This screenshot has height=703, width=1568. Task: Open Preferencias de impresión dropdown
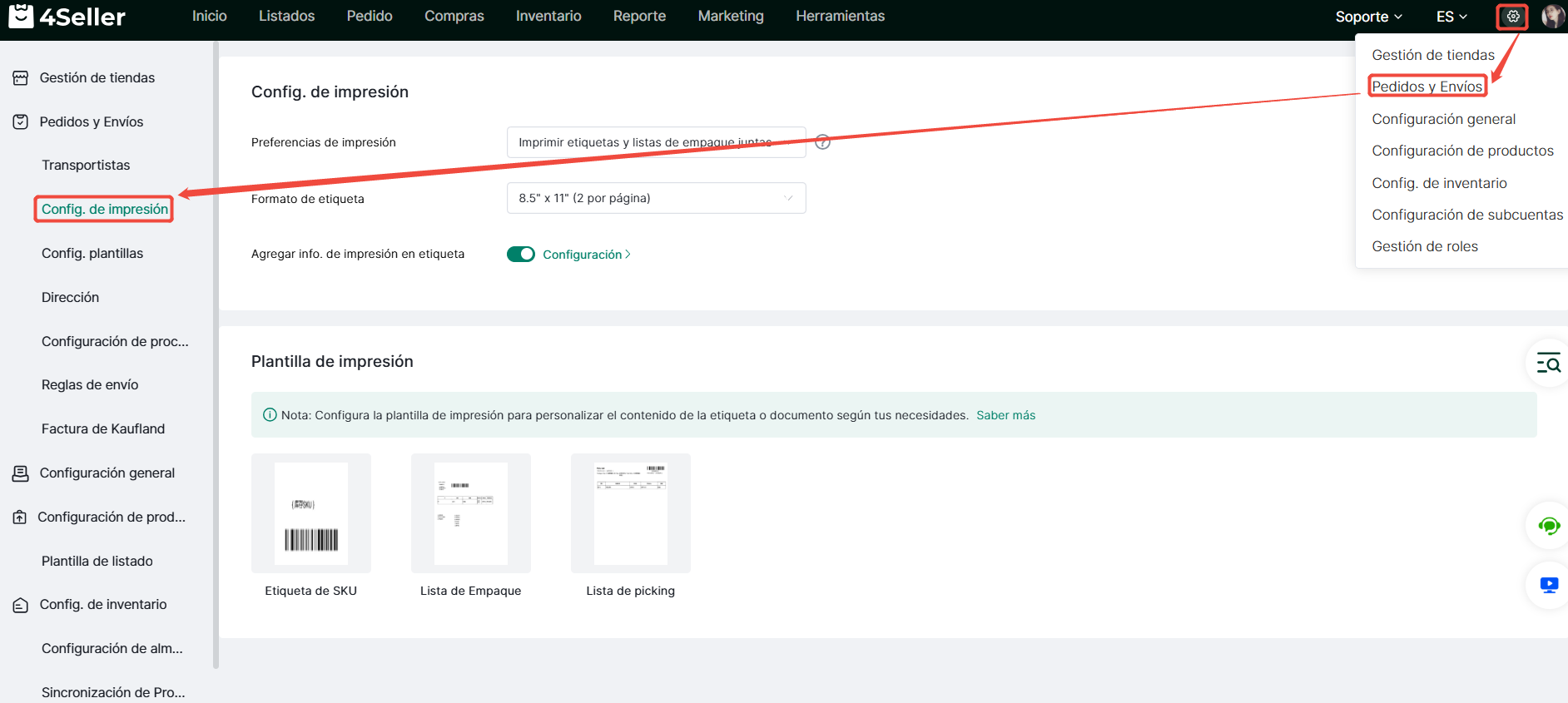(x=656, y=142)
